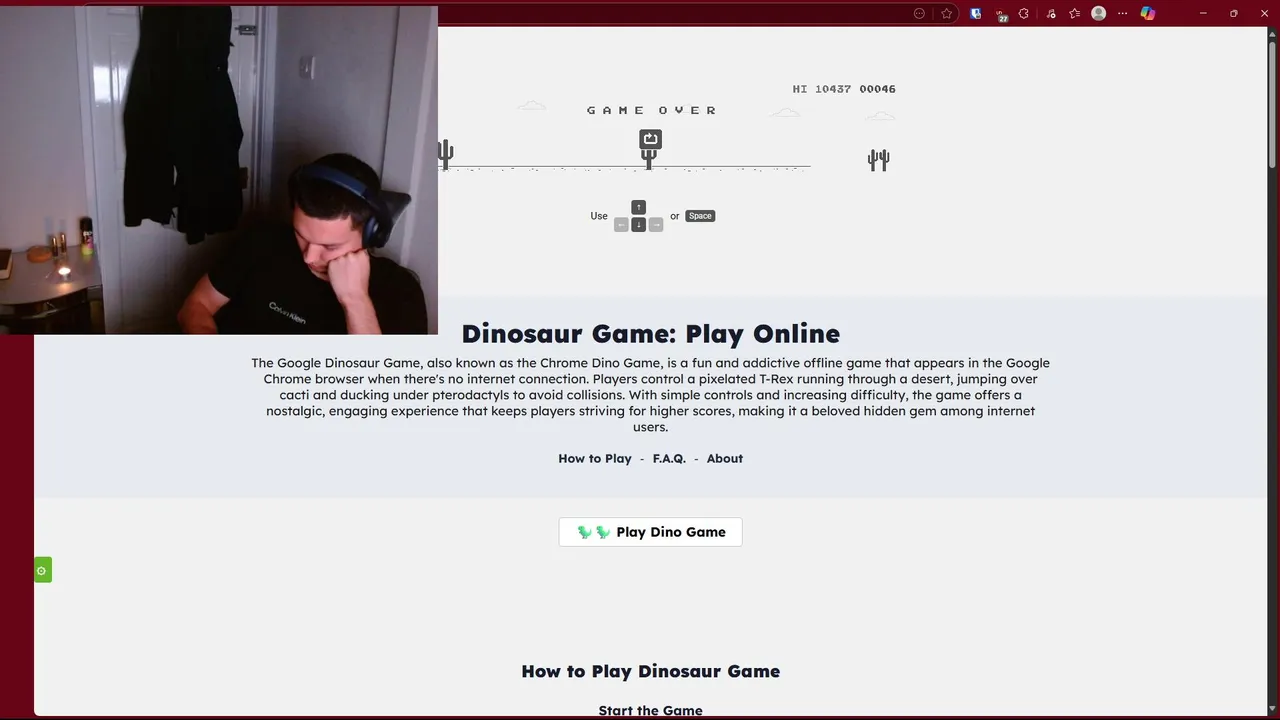This screenshot has width=1280, height=720.
Task: Click the Start the Game subheading
Action: [650, 711]
